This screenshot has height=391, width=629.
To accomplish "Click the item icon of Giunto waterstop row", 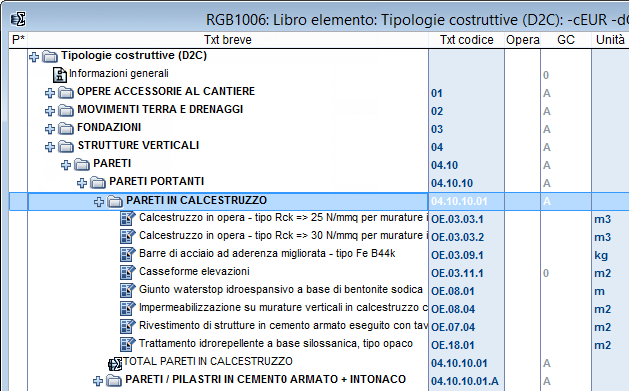I will tap(128, 291).
